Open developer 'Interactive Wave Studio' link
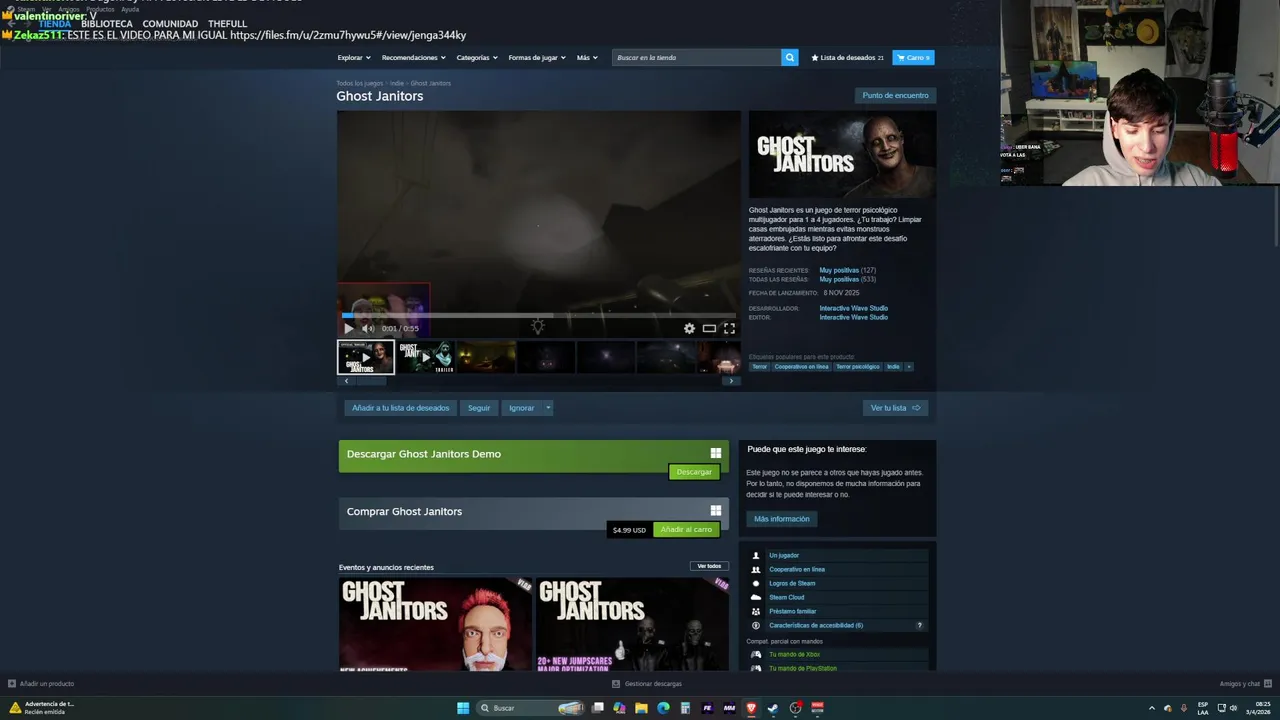This screenshot has height=720, width=1280. [853, 308]
